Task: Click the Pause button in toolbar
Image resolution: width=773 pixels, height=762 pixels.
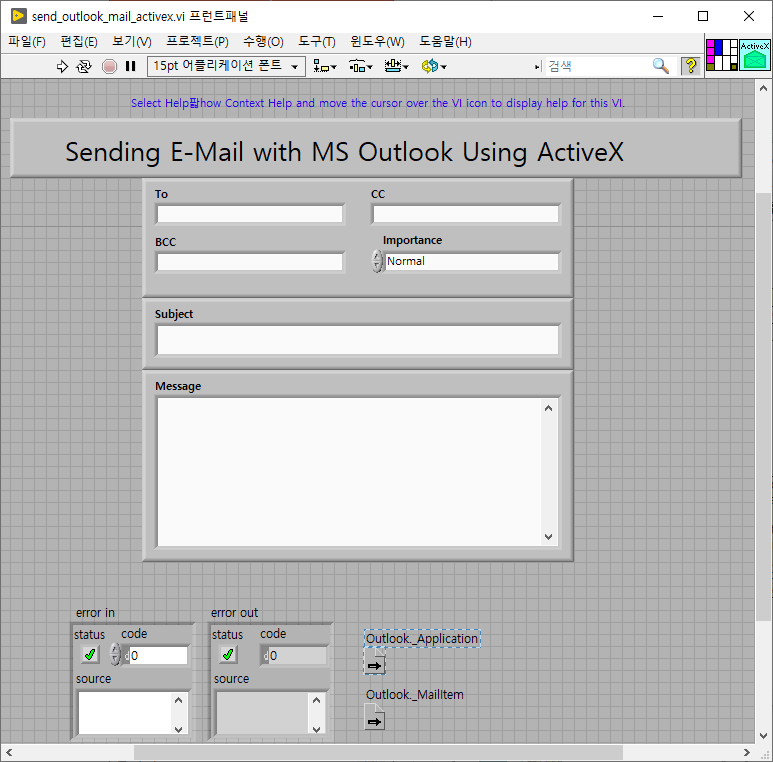Action: click(131, 66)
